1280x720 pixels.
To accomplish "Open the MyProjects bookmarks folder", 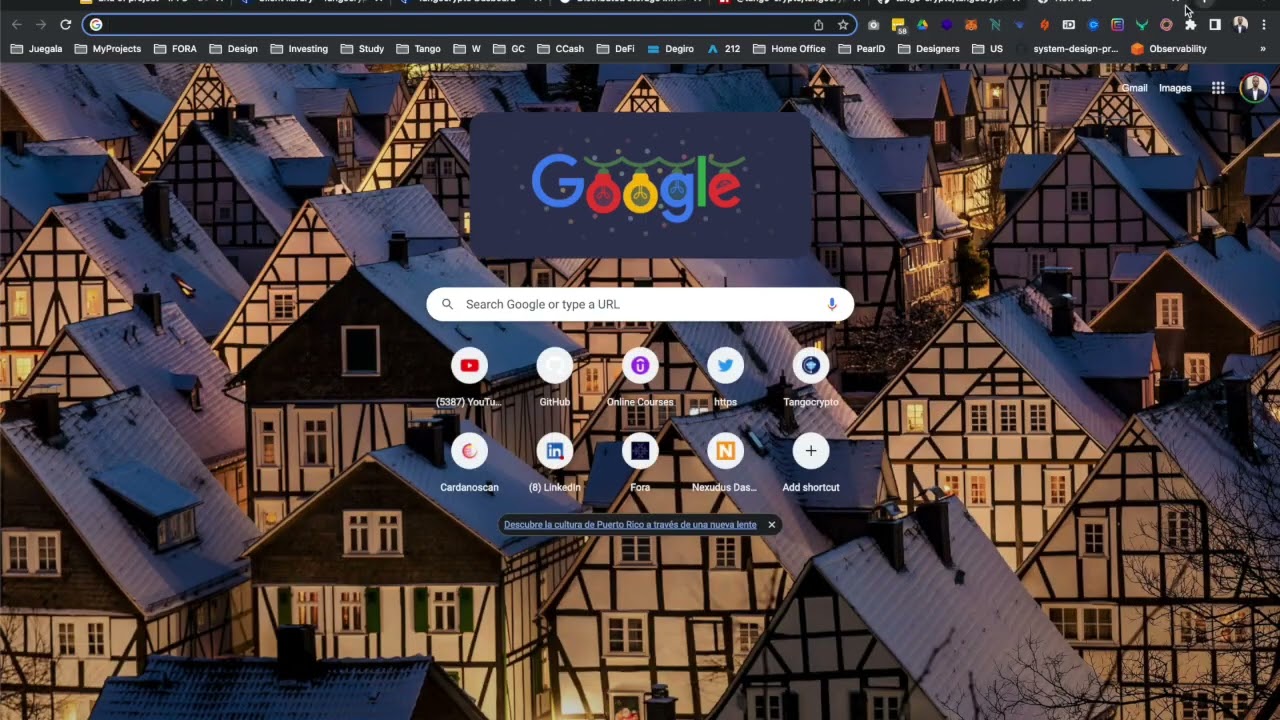I will 109,48.
